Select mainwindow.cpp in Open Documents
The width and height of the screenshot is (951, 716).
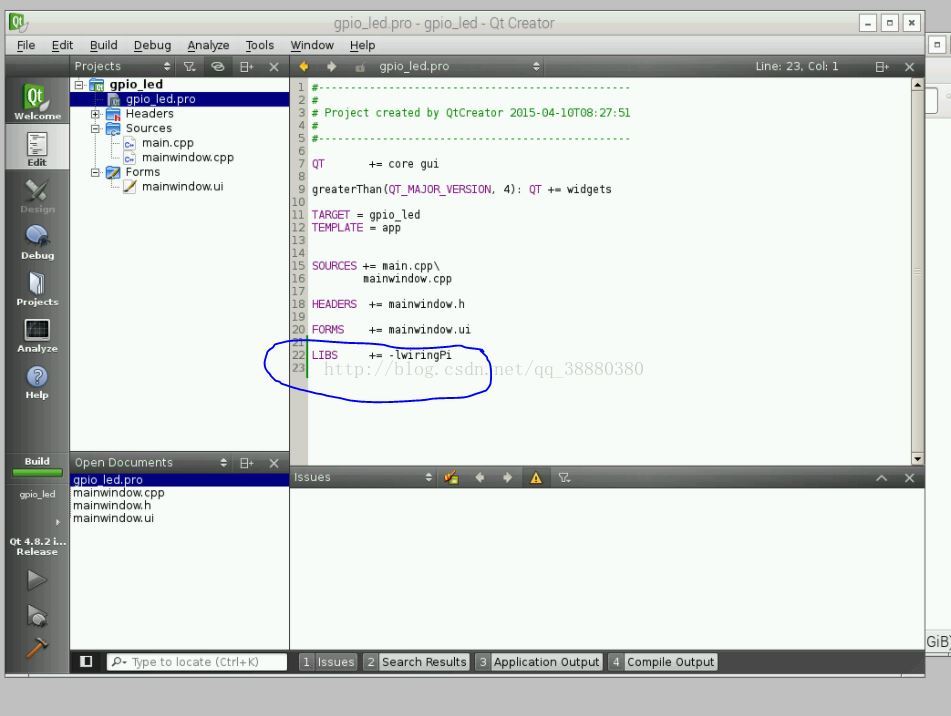point(119,492)
